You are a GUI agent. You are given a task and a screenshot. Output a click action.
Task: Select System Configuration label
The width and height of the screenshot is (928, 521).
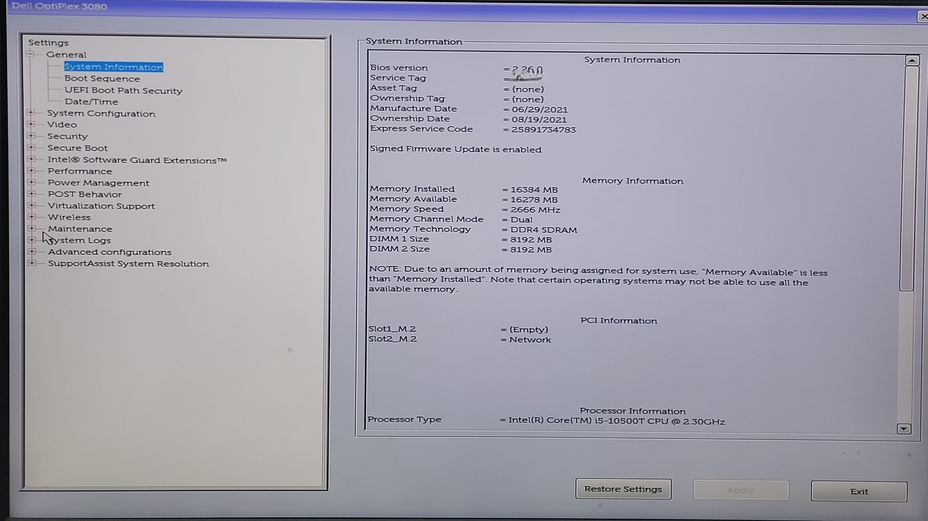click(x=101, y=113)
